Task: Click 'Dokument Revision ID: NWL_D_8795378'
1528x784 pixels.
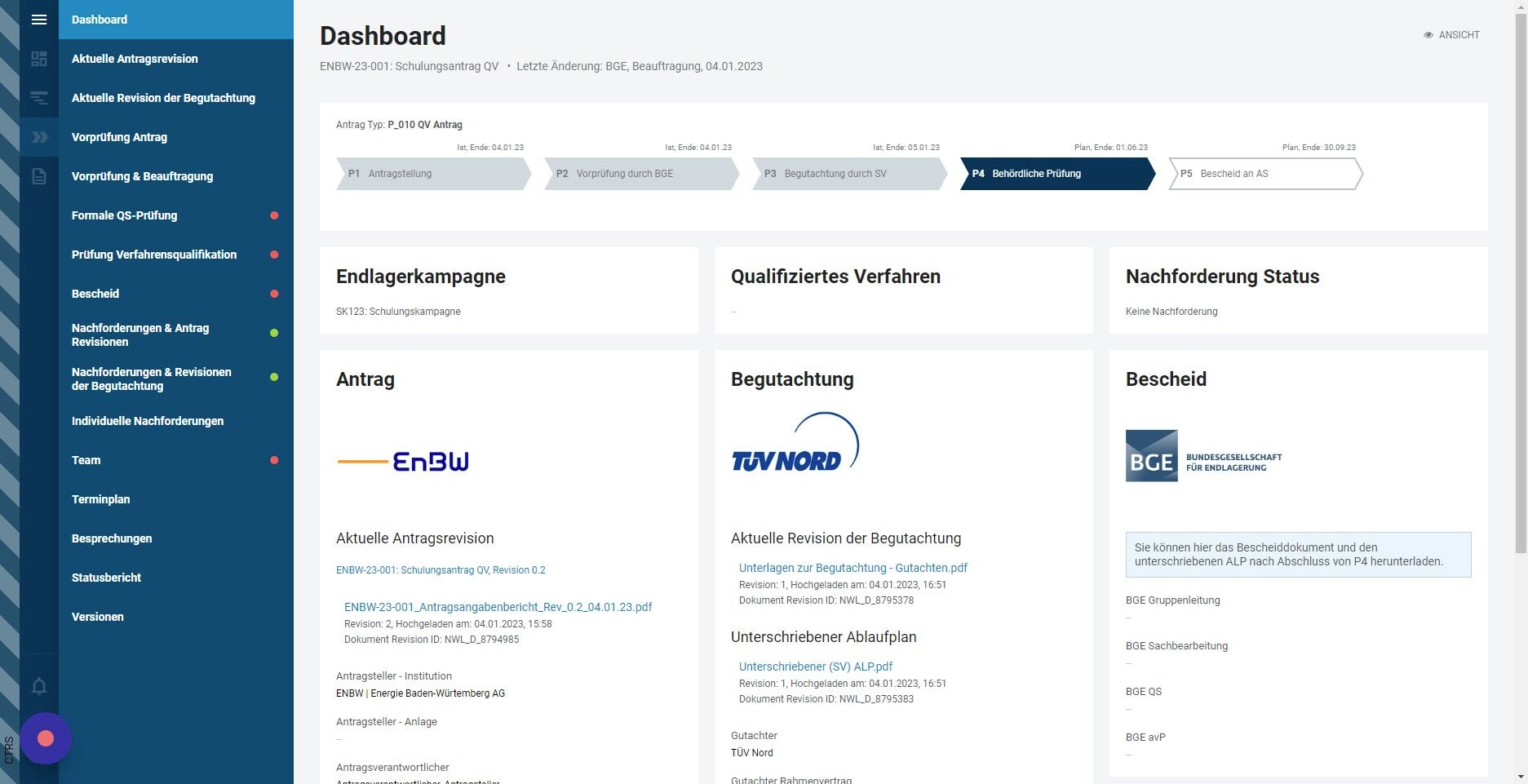Action: pos(826,600)
